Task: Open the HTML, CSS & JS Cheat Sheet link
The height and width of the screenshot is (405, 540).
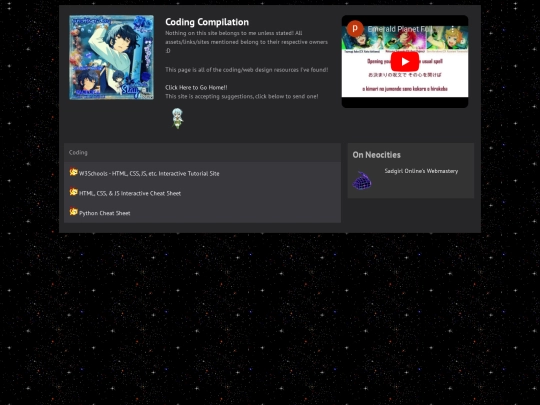Action: [130, 194]
